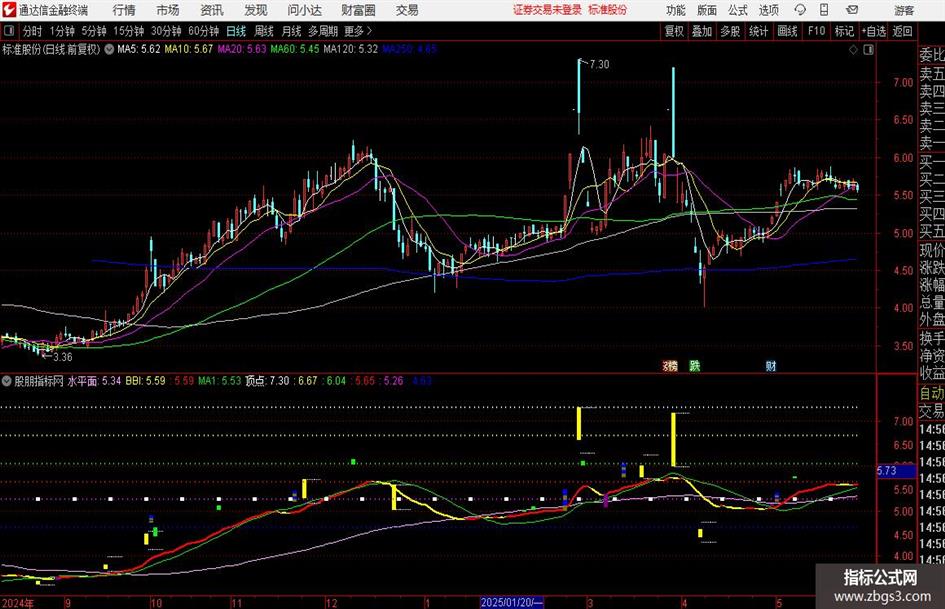The height and width of the screenshot is (609, 945).
Task: Open the mobile phone icon in title bar
Action: pos(826,10)
